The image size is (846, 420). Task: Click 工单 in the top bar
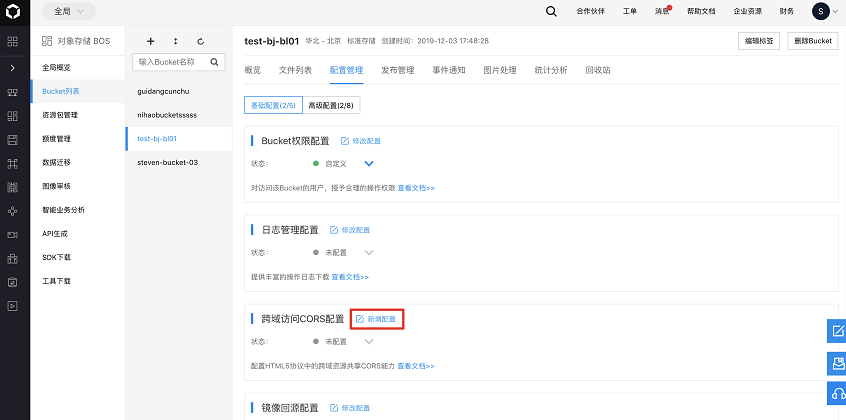click(630, 11)
